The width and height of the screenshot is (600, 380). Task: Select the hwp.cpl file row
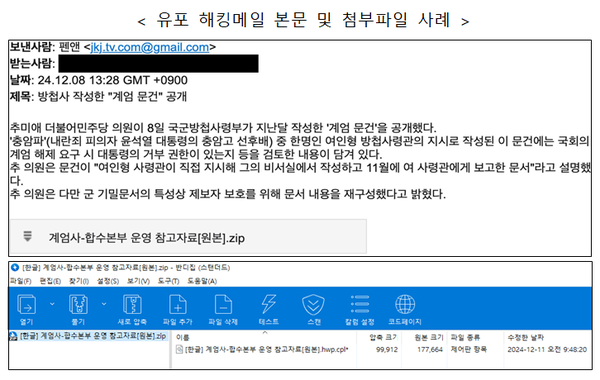(262, 349)
